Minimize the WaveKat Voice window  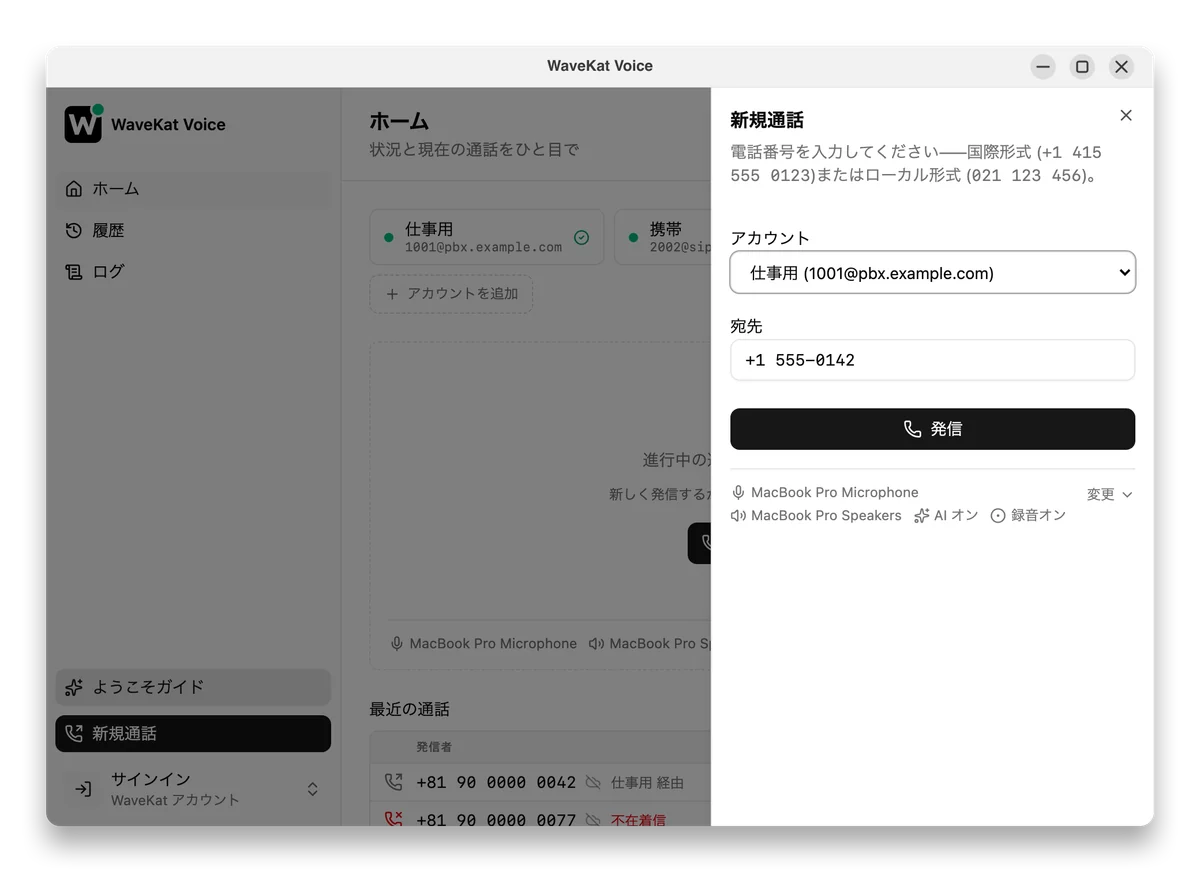point(1043,67)
